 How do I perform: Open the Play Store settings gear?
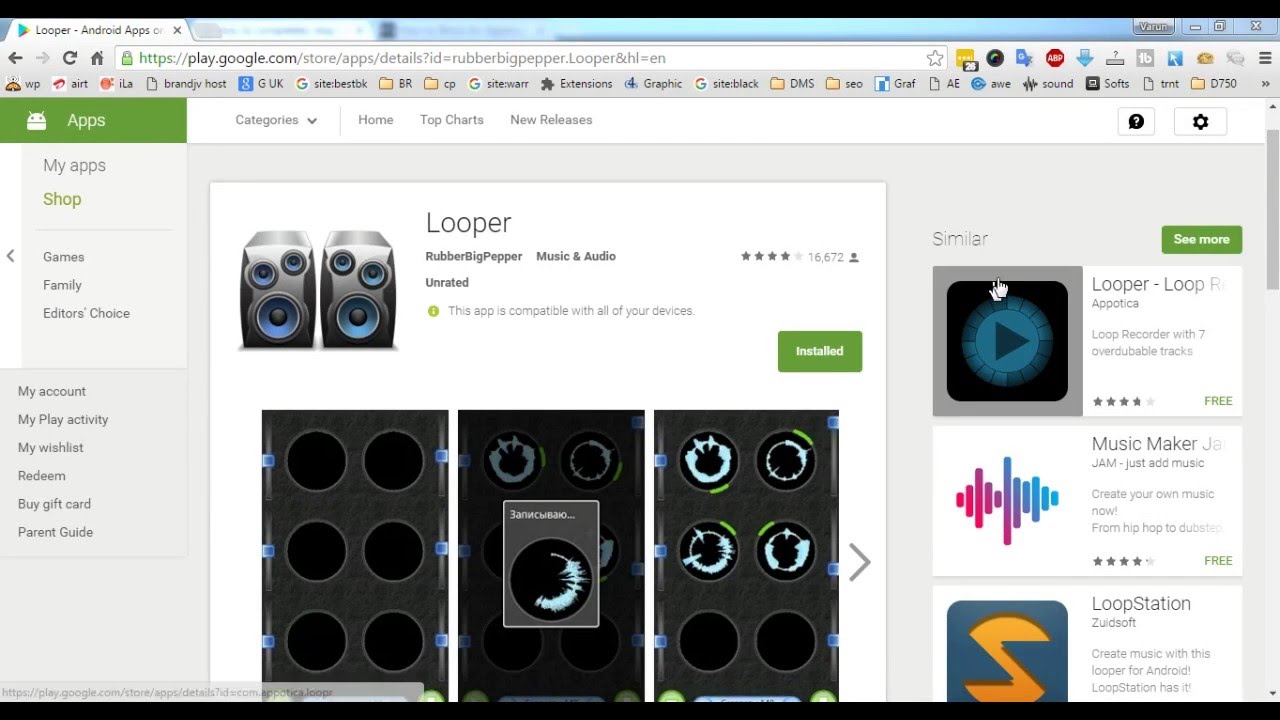tap(1200, 121)
